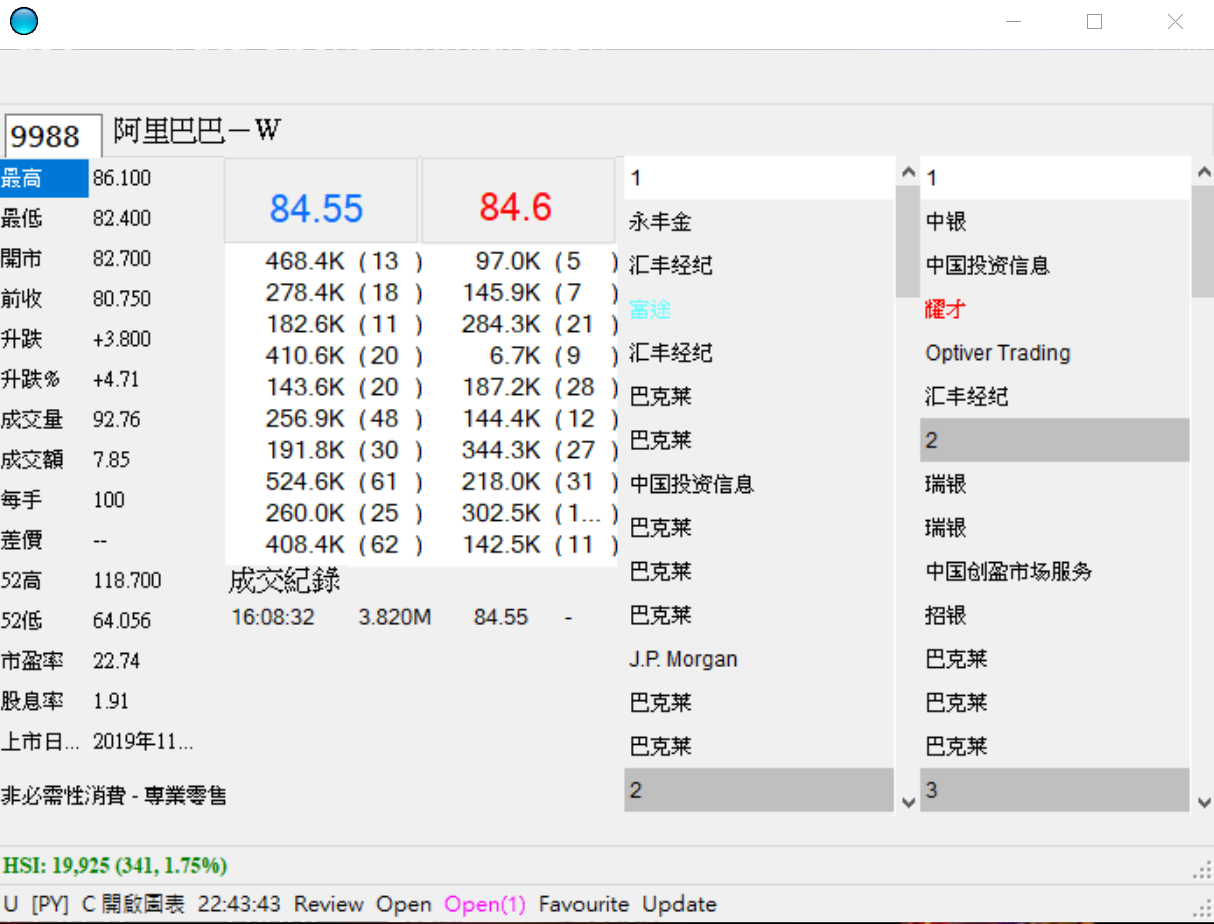Click the Update item in status bar
The image size is (1214, 924).
coord(680,904)
